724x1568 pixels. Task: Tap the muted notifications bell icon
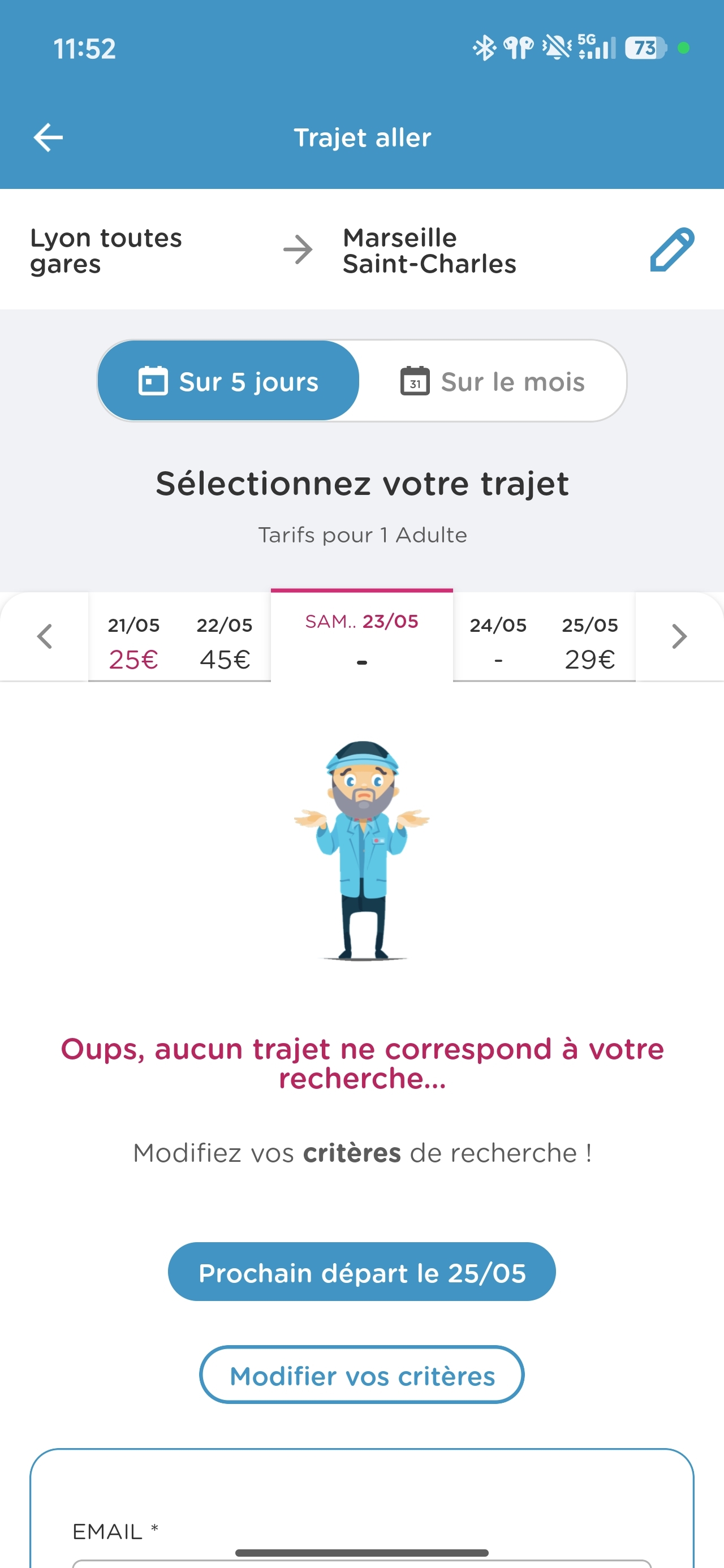click(x=557, y=48)
